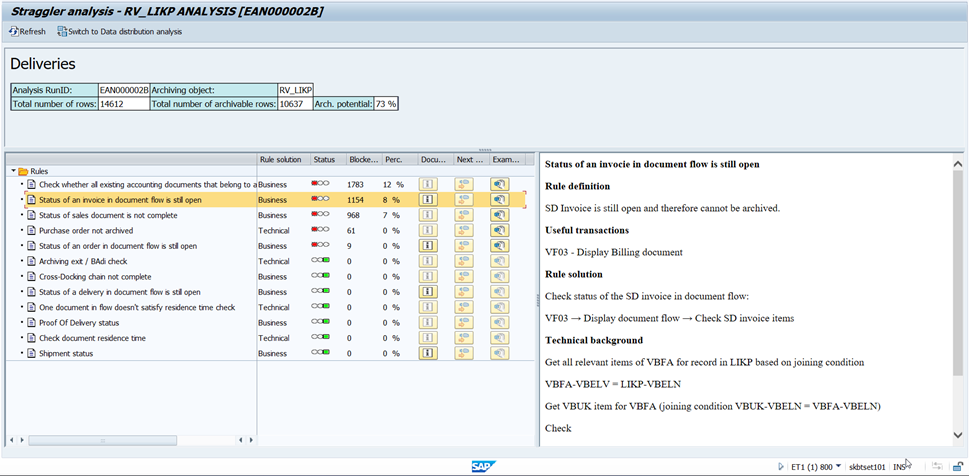Viewport: 969px width, 476px height.
Task: Click 'VF03 - Display Billing document' text
Action: tap(614, 252)
